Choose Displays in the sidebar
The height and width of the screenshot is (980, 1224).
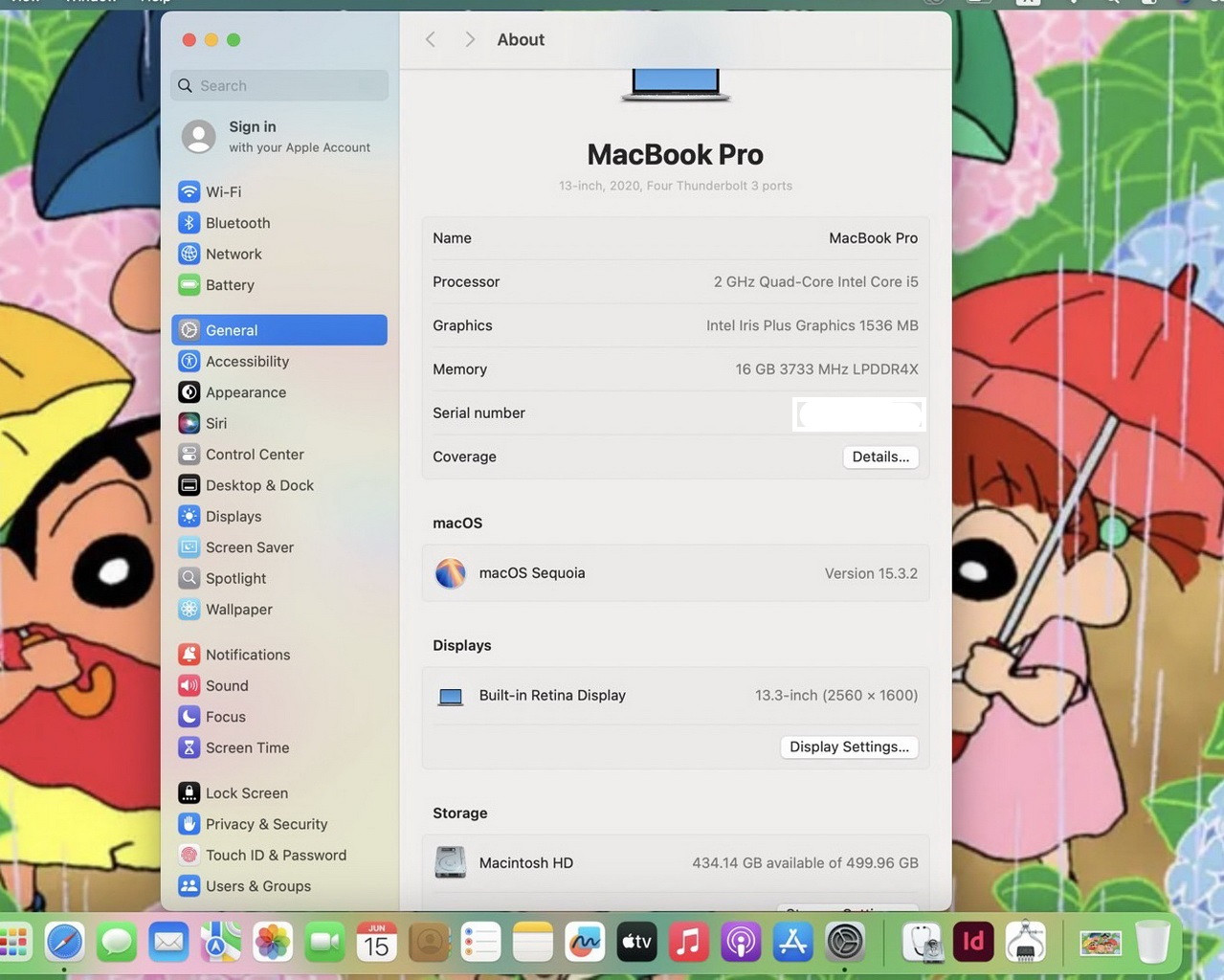(279, 516)
